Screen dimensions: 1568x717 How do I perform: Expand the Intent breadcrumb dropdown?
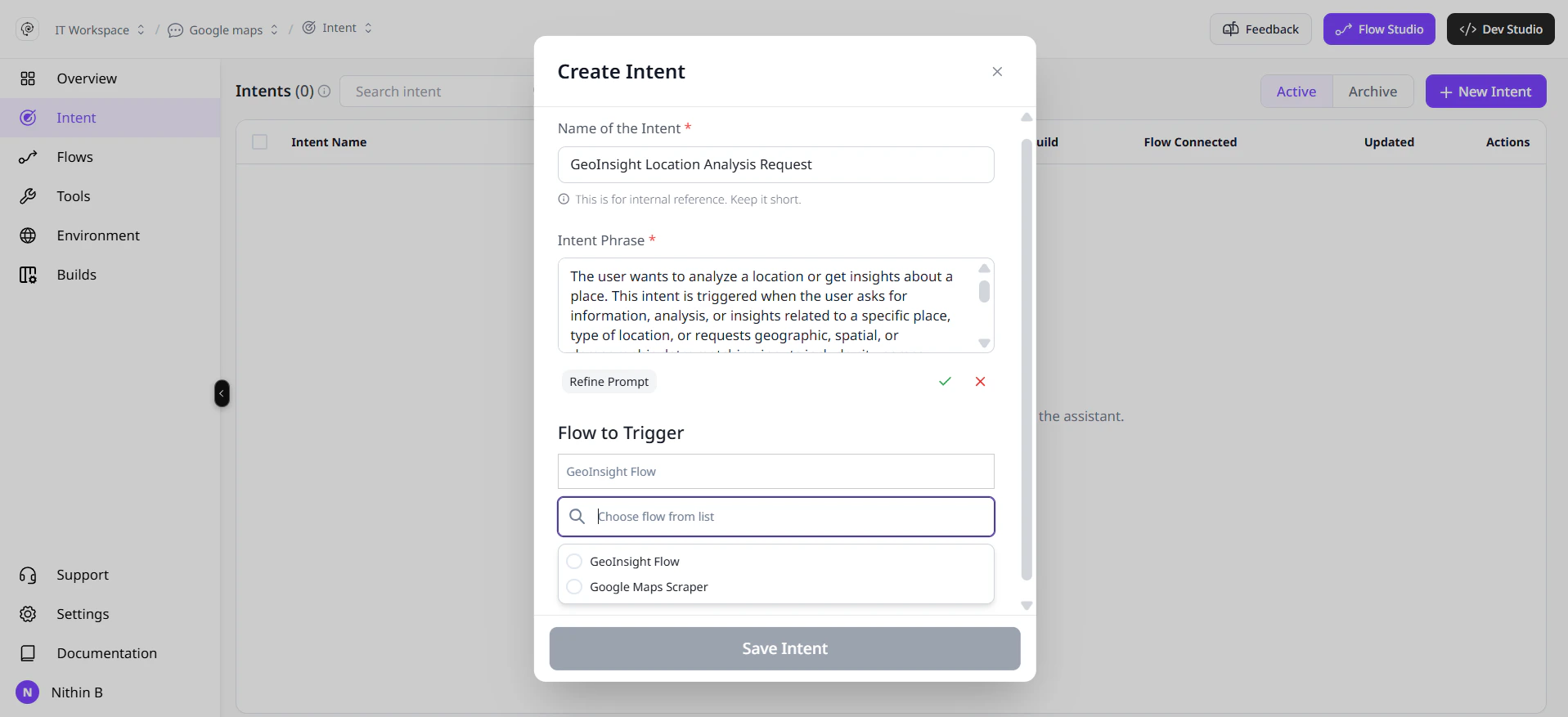point(337,28)
